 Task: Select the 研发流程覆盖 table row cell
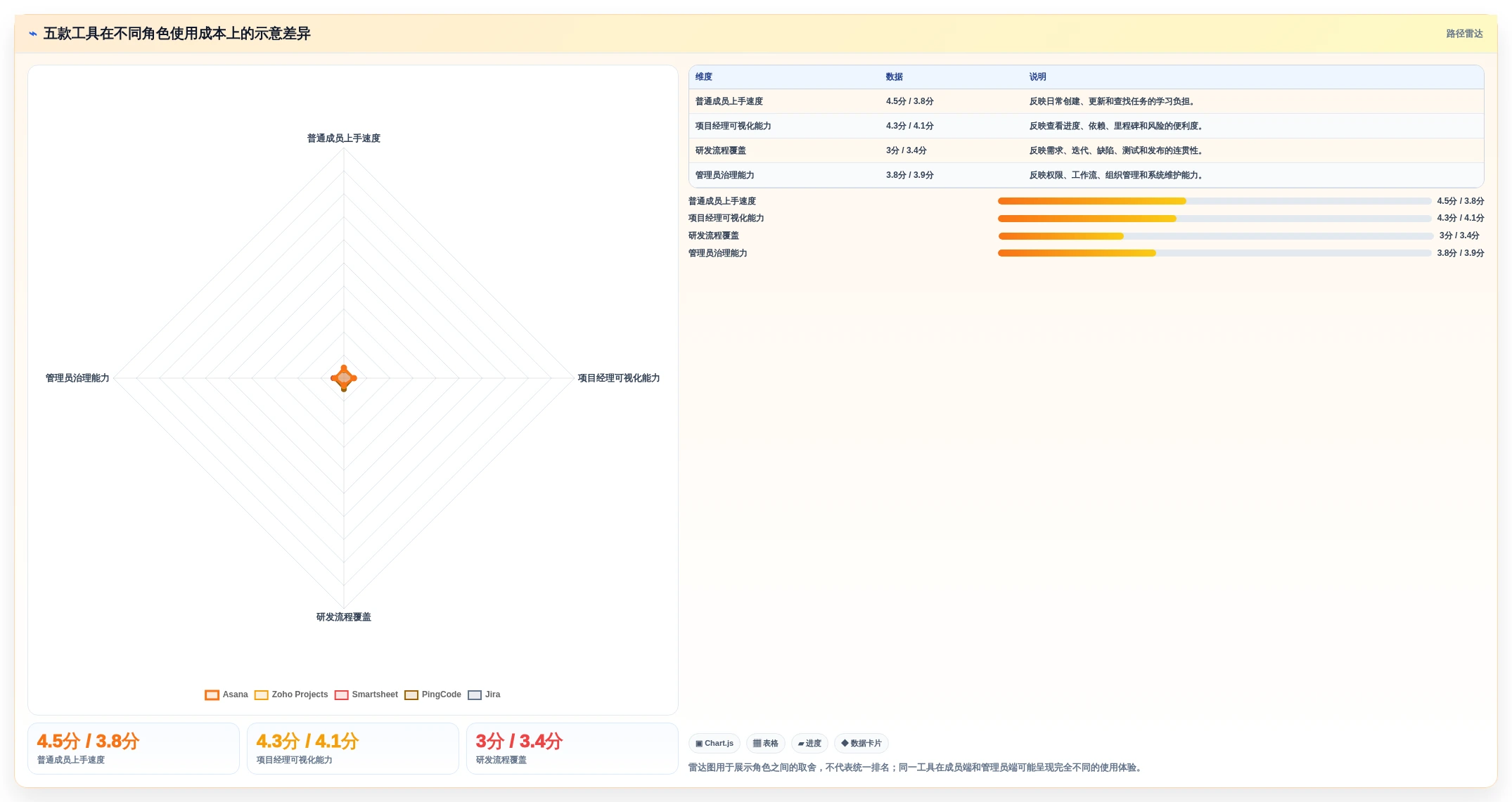[721, 151]
